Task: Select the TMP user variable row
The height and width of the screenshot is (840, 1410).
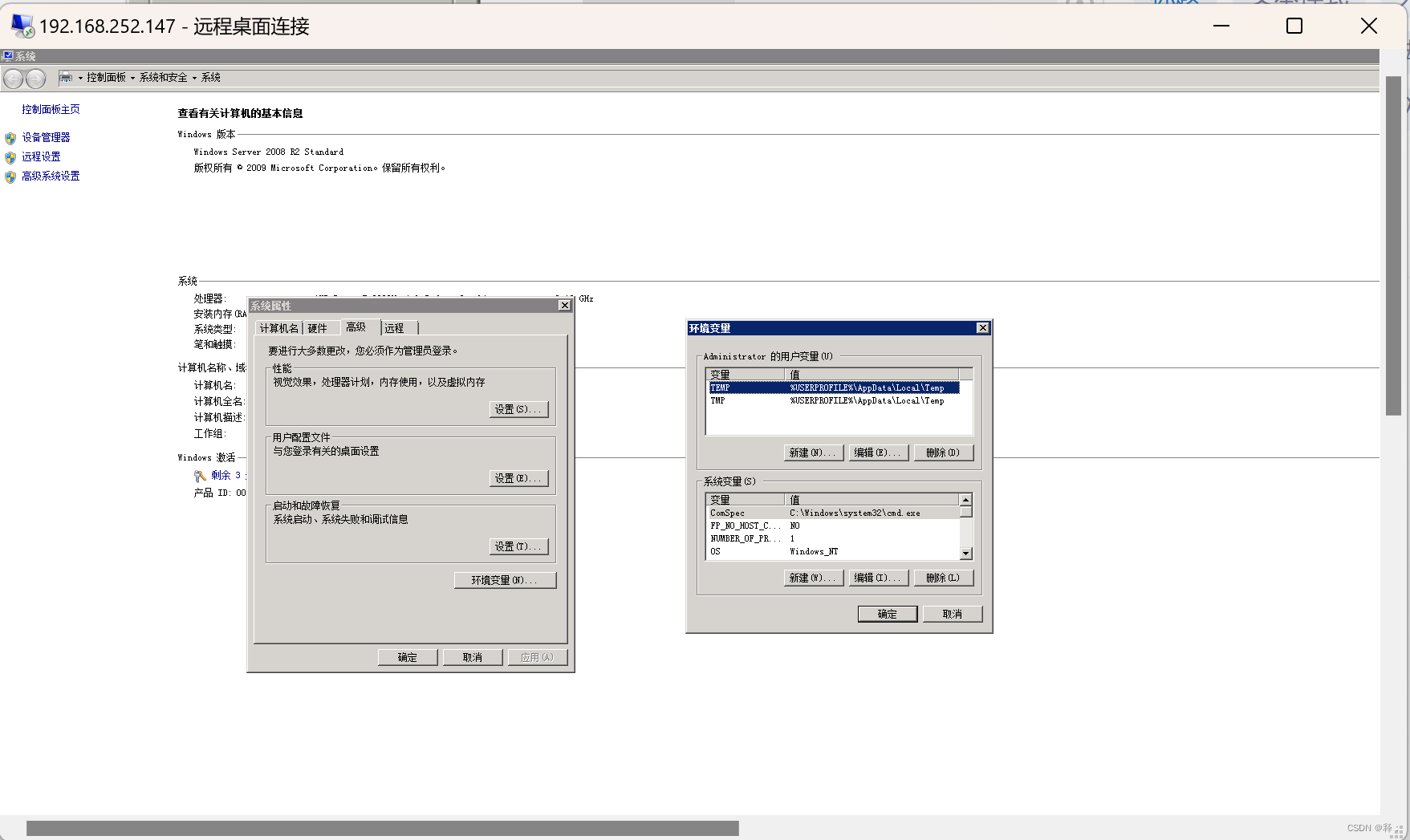Action: [x=833, y=401]
